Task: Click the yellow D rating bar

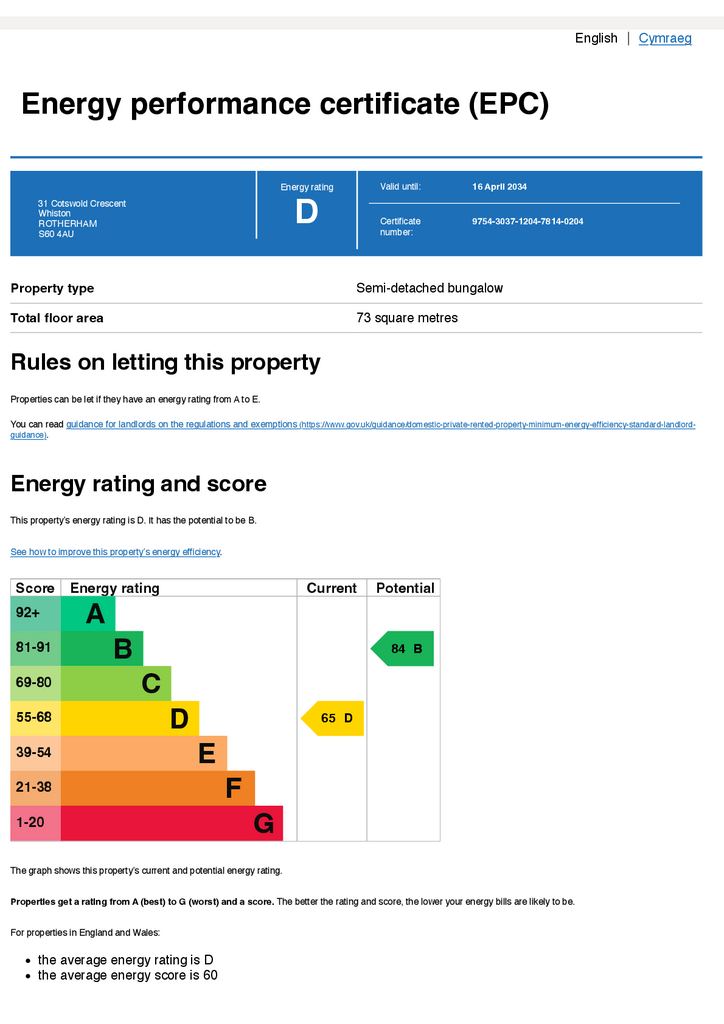Action: [x=130, y=718]
